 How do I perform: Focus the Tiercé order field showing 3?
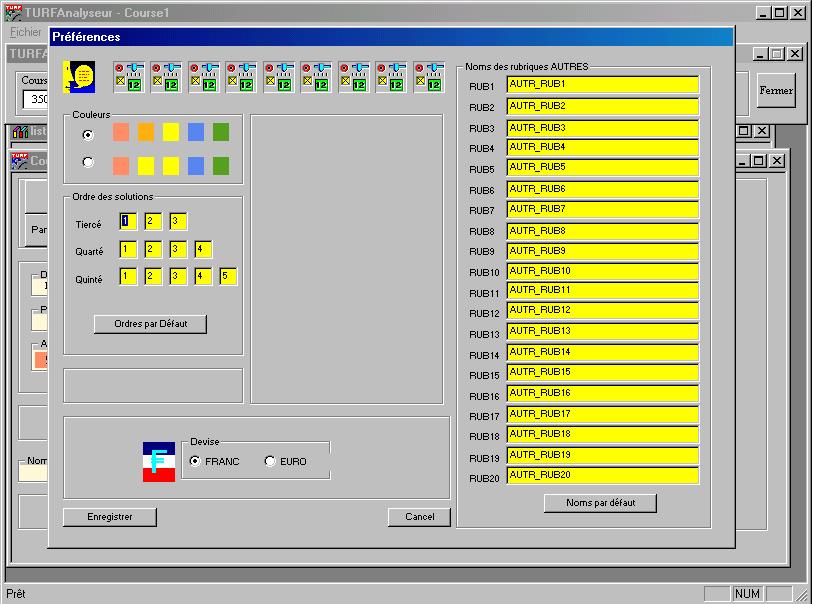pyautogui.click(x=178, y=221)
